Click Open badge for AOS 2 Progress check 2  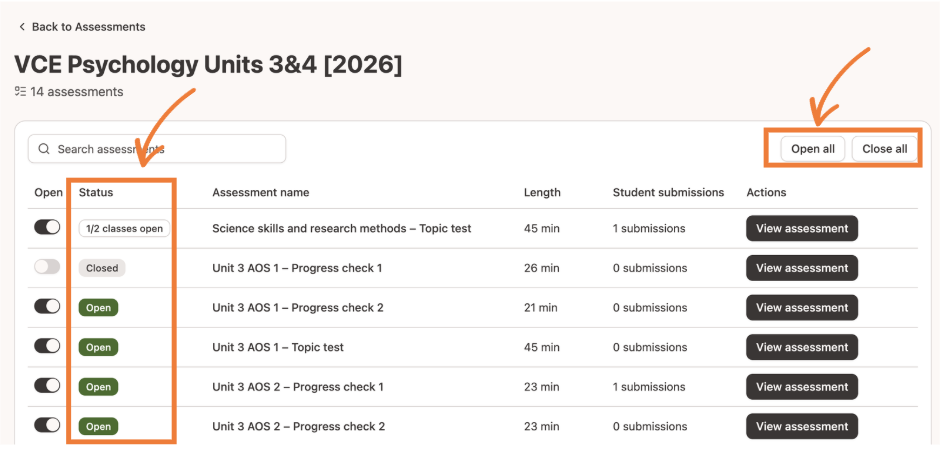pyautogui.click(x=98, y=426)
